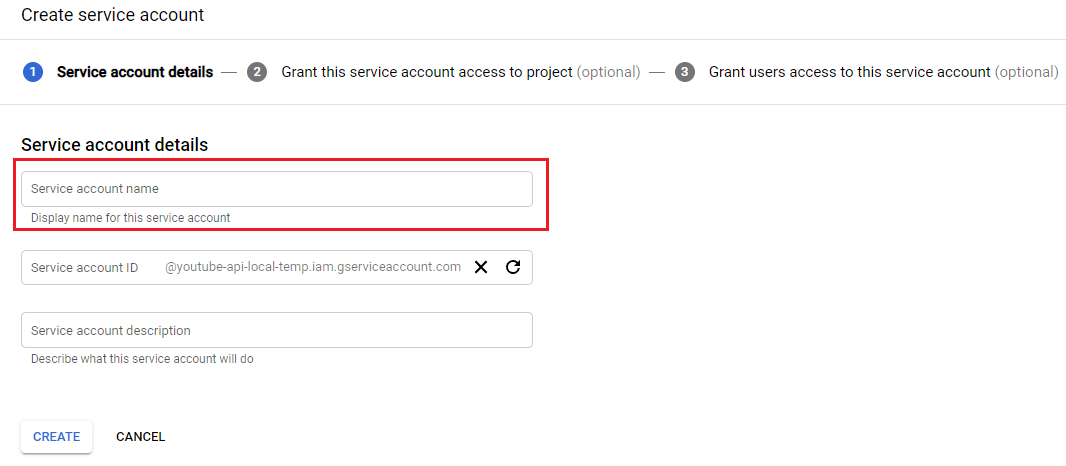Click the blue step 1 circle icon
Screen dimensions: 1066x466
tap(33, 72)
